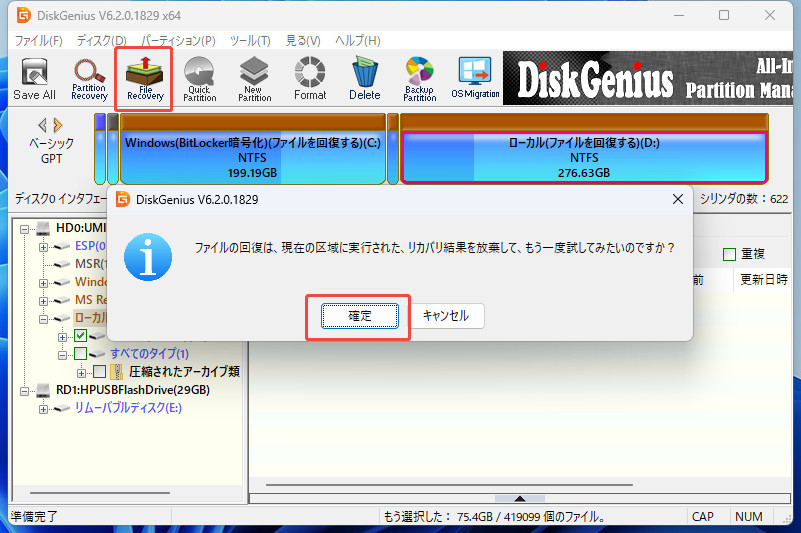Click the Save All toolbar icon
The image size is (801, 533).
(34, 78)
